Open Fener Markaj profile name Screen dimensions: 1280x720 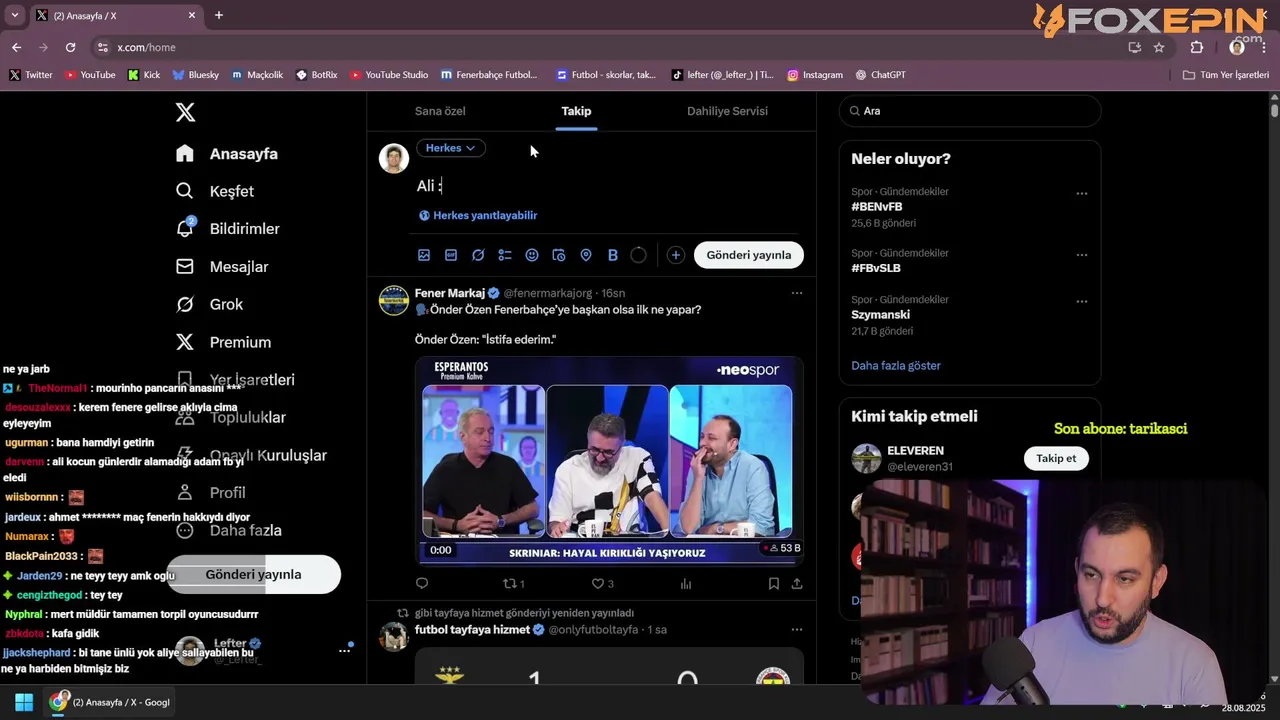[x=450, y=293]
